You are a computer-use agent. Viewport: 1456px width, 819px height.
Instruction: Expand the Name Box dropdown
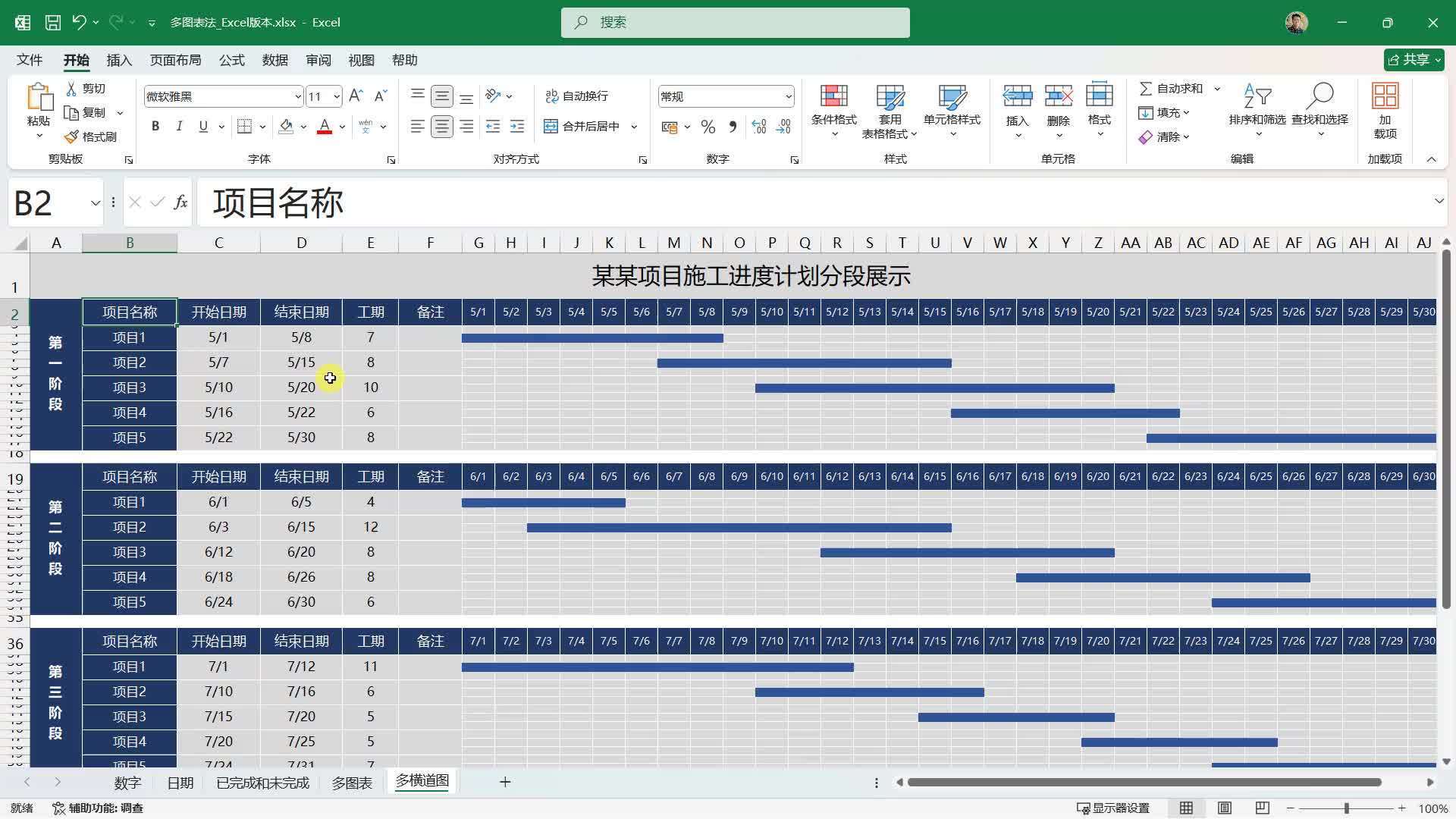[x=95, y=203]
